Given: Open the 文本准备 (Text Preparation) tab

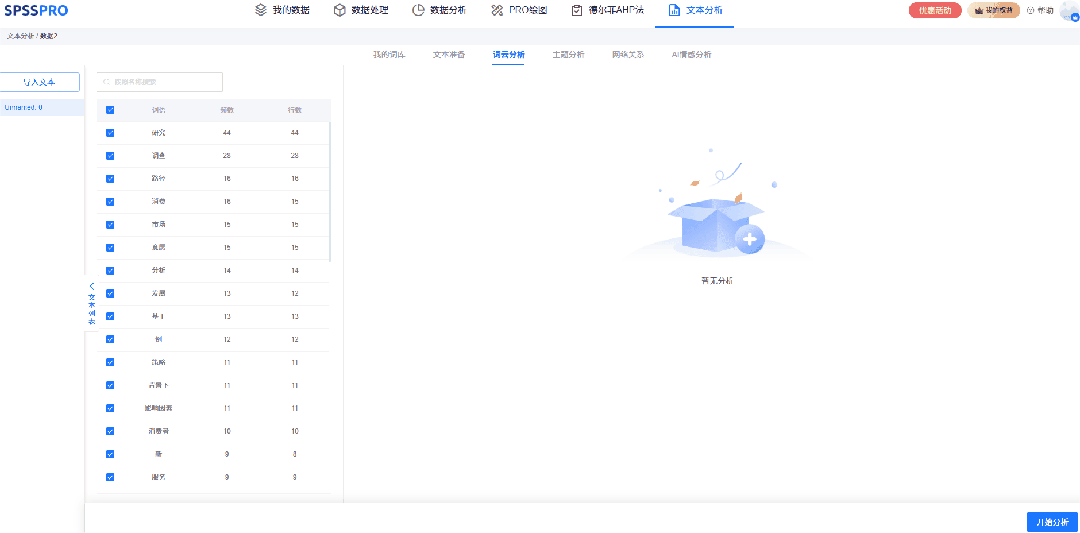Looking at the screenshot, I should [448, 55].
